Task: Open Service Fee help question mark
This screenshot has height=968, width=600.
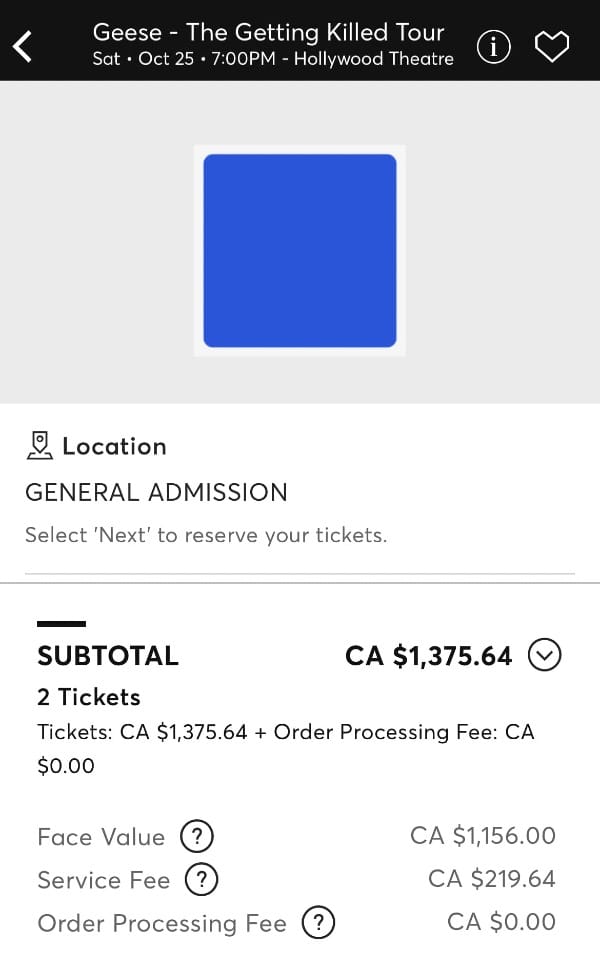Action: pos(202,880)
